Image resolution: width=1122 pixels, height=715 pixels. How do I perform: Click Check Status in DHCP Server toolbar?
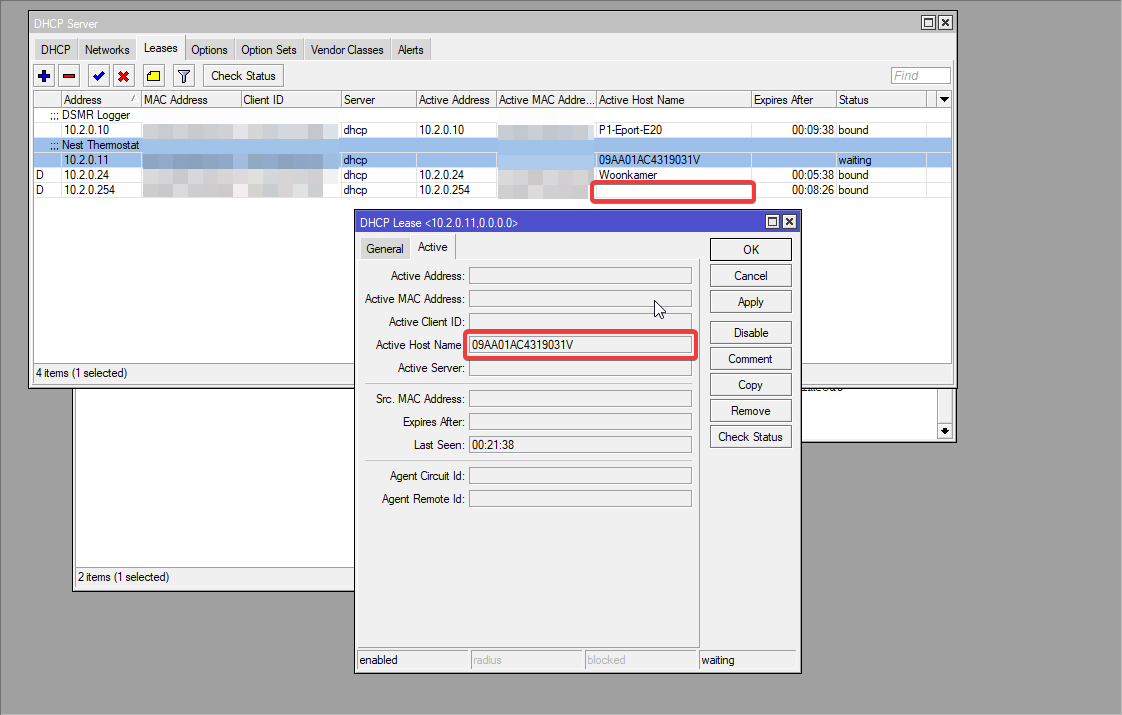tap(243, 76)
